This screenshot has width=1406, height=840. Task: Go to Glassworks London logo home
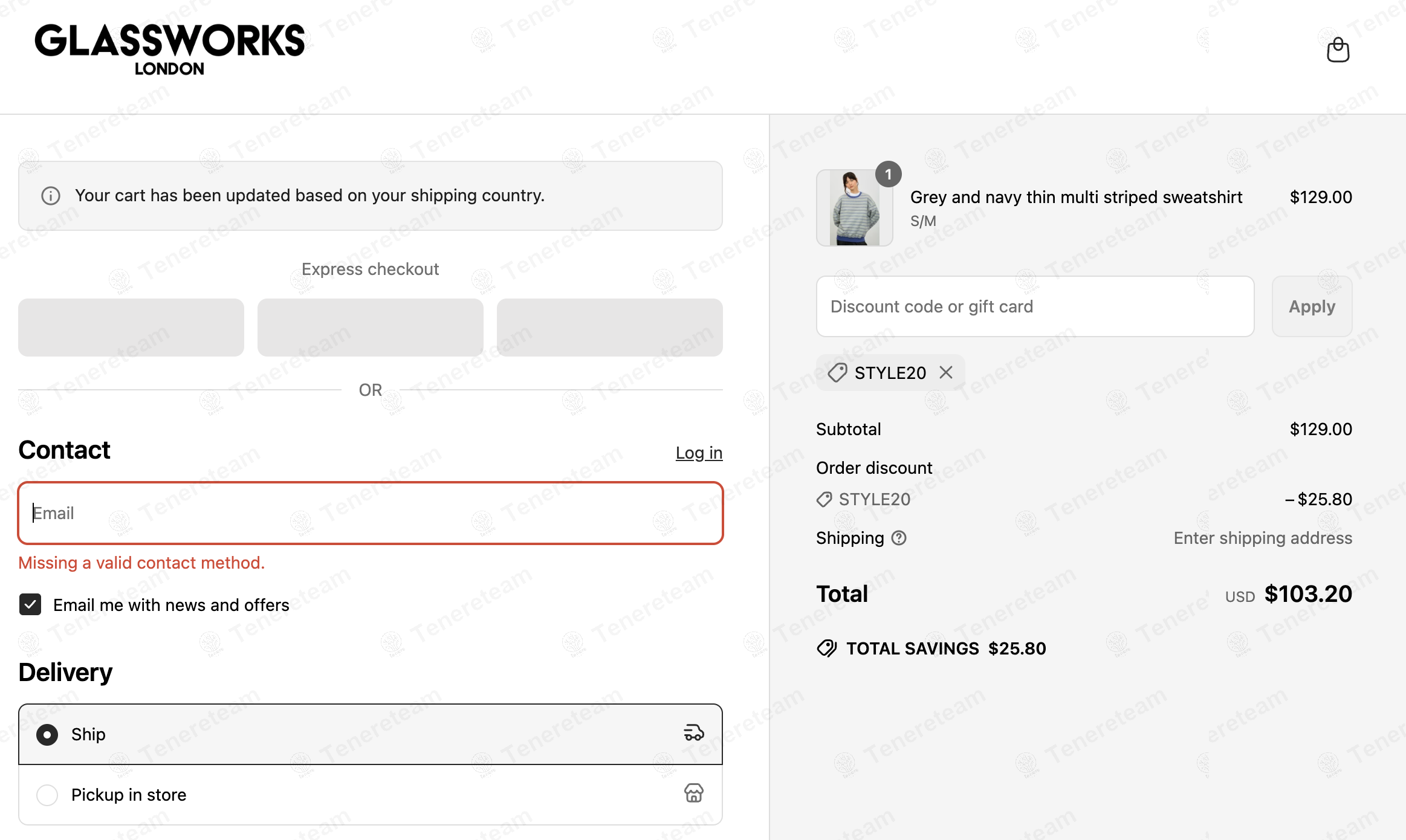tap(170, 50)
